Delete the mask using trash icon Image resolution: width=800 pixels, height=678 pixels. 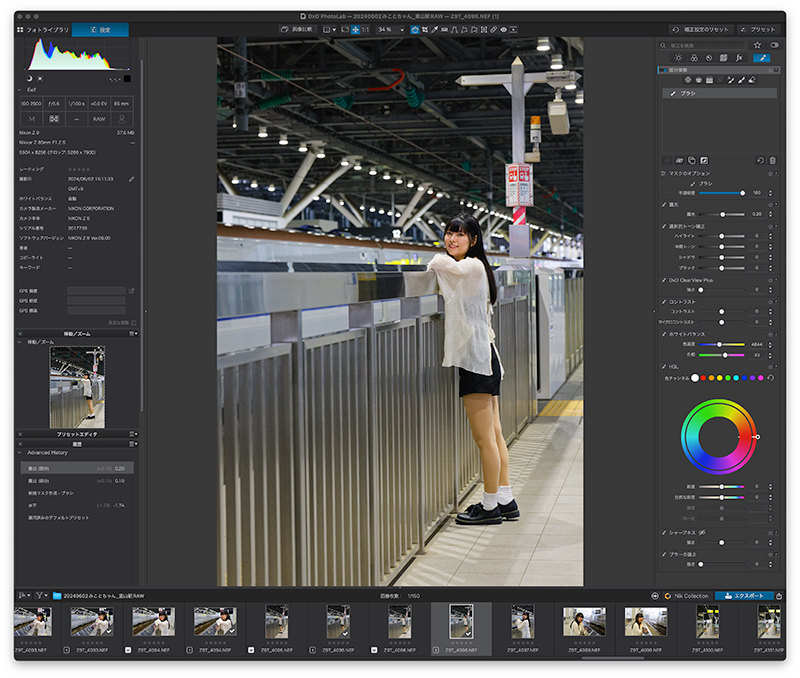pos(772,160)
